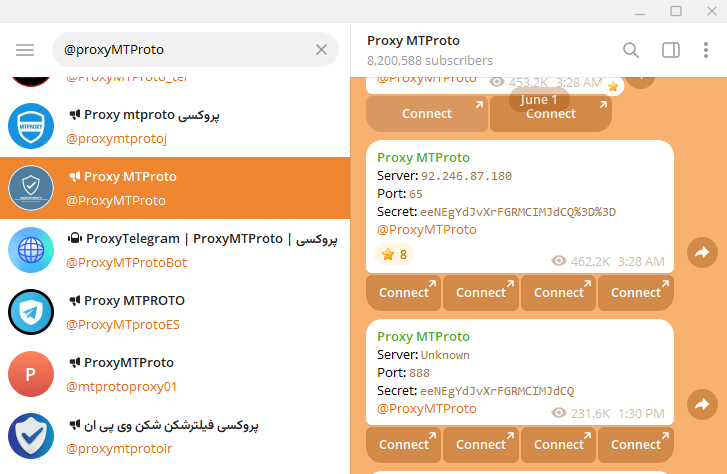This screenshot has height=474, width=727.
Task: Click Connect button beneath June 1 label
Action: 551,114
